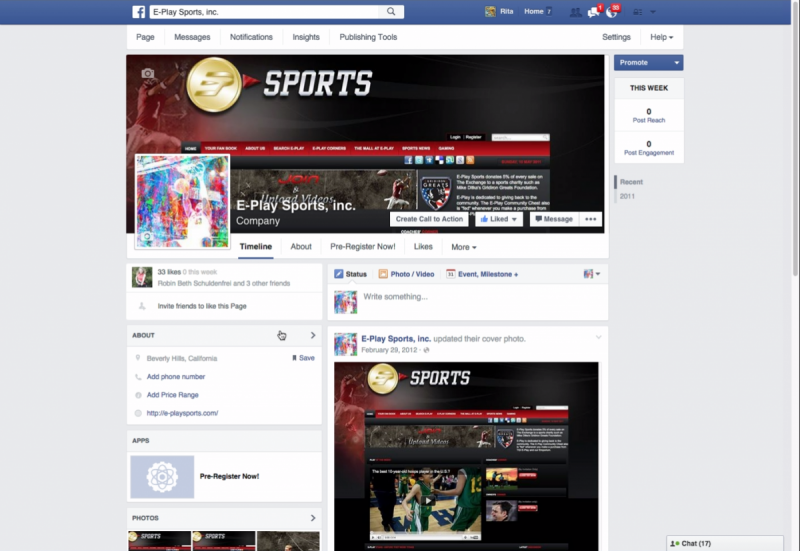Viewport: 800px width, 551px height.
Task: Click the Post Reach stat
Action: tap(649, 116)
